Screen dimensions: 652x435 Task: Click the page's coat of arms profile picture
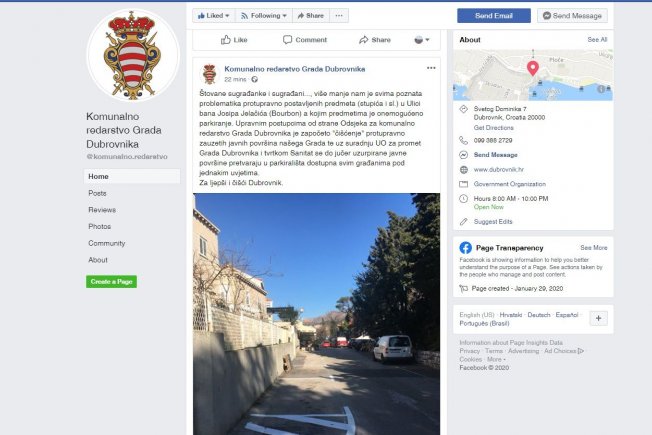(133, 55)
